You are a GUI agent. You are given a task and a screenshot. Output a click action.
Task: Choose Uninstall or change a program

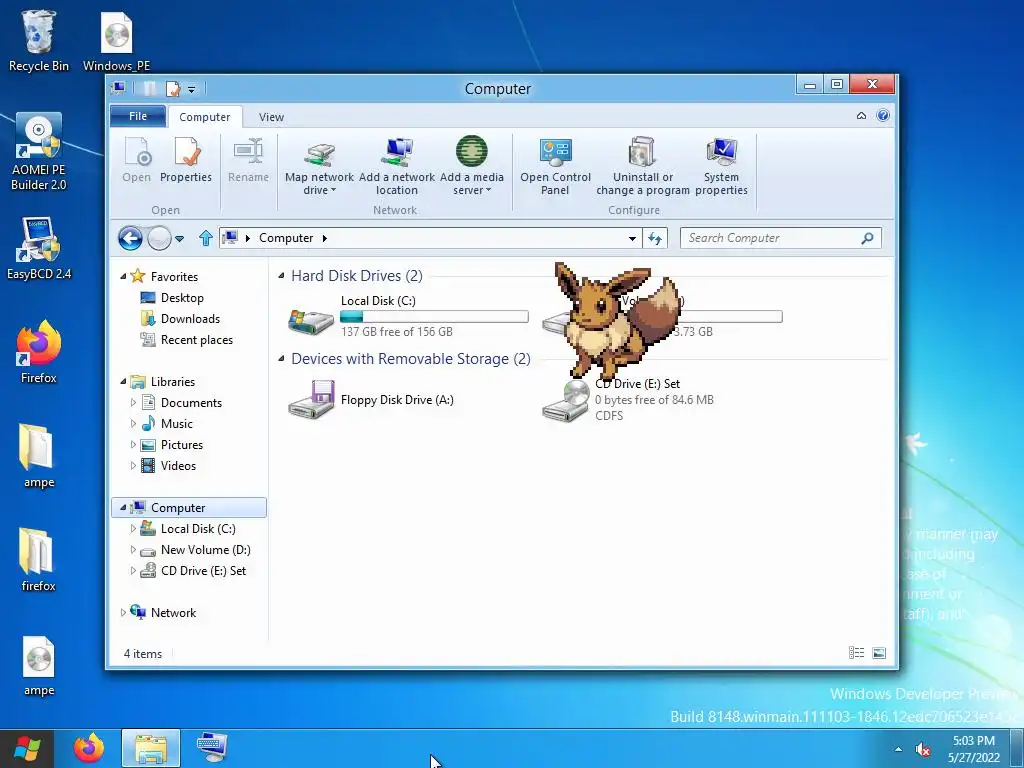(x=643, y=166)
